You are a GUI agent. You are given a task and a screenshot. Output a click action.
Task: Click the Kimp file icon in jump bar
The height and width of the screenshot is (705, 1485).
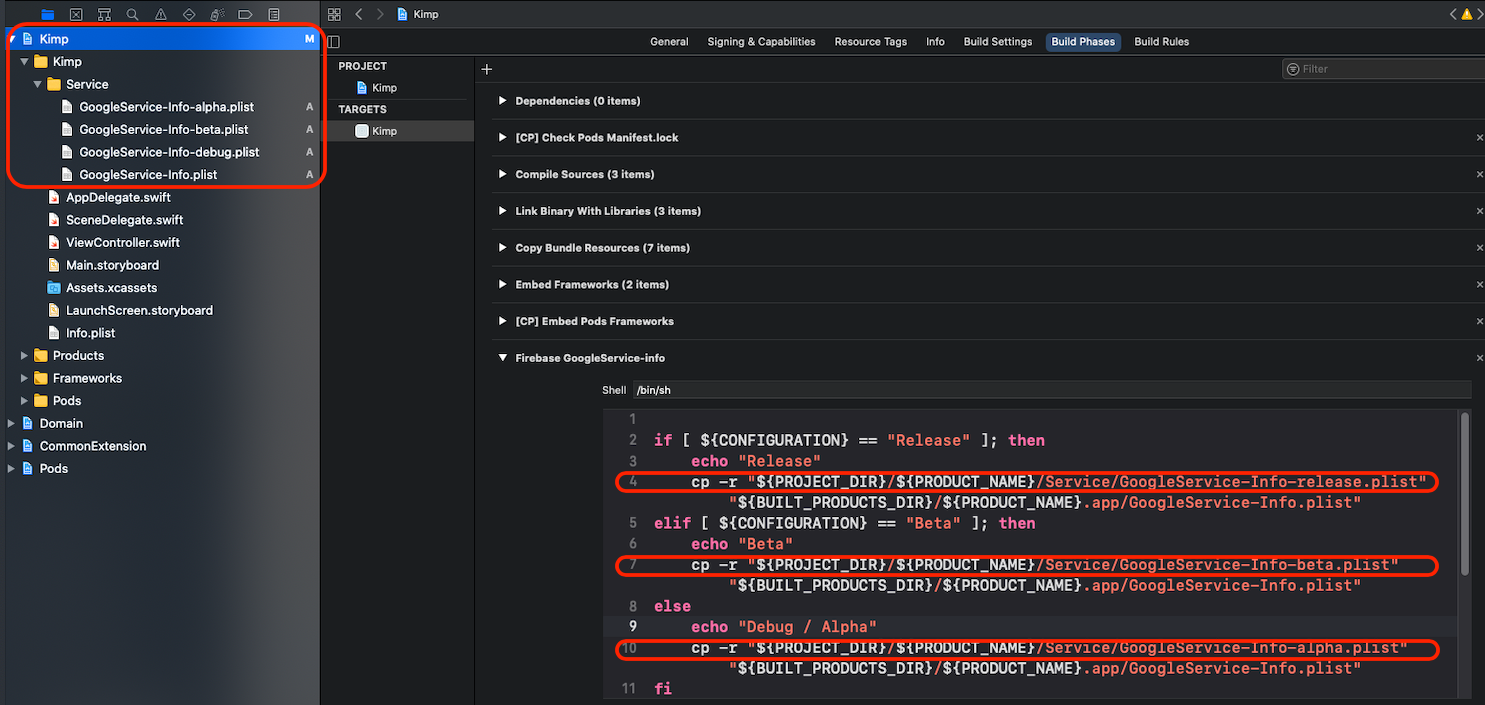[402, 14]
